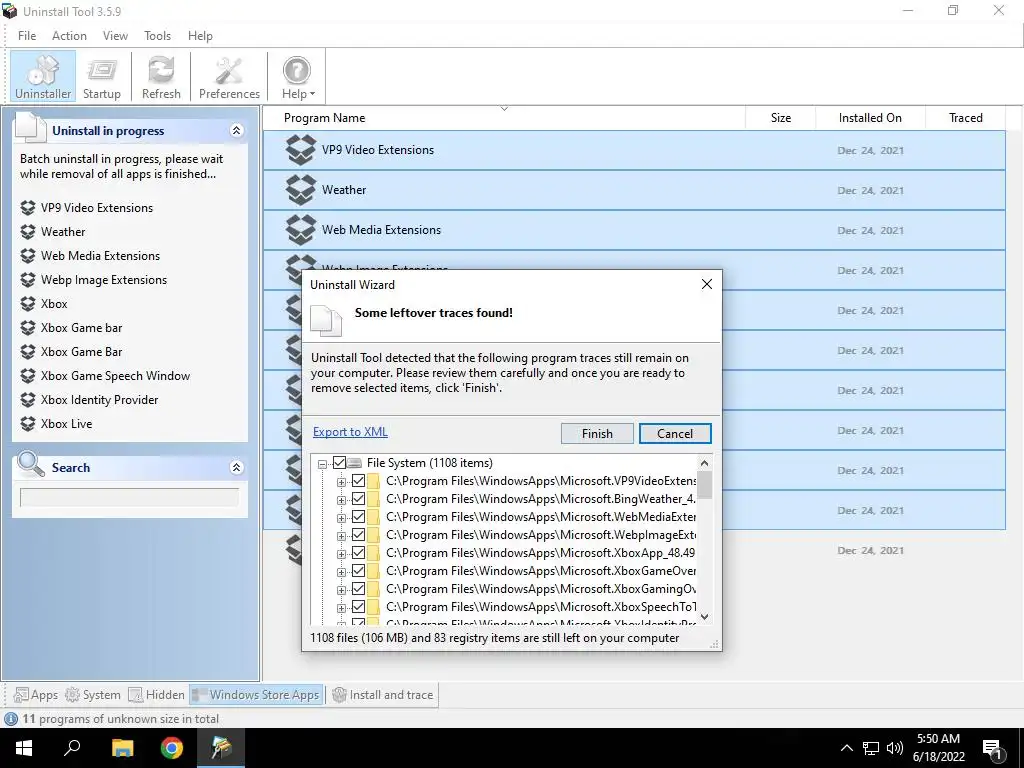
Task: Uncheck the XboxSpeechToText folder checkbox
Action: tap(359, 607)
